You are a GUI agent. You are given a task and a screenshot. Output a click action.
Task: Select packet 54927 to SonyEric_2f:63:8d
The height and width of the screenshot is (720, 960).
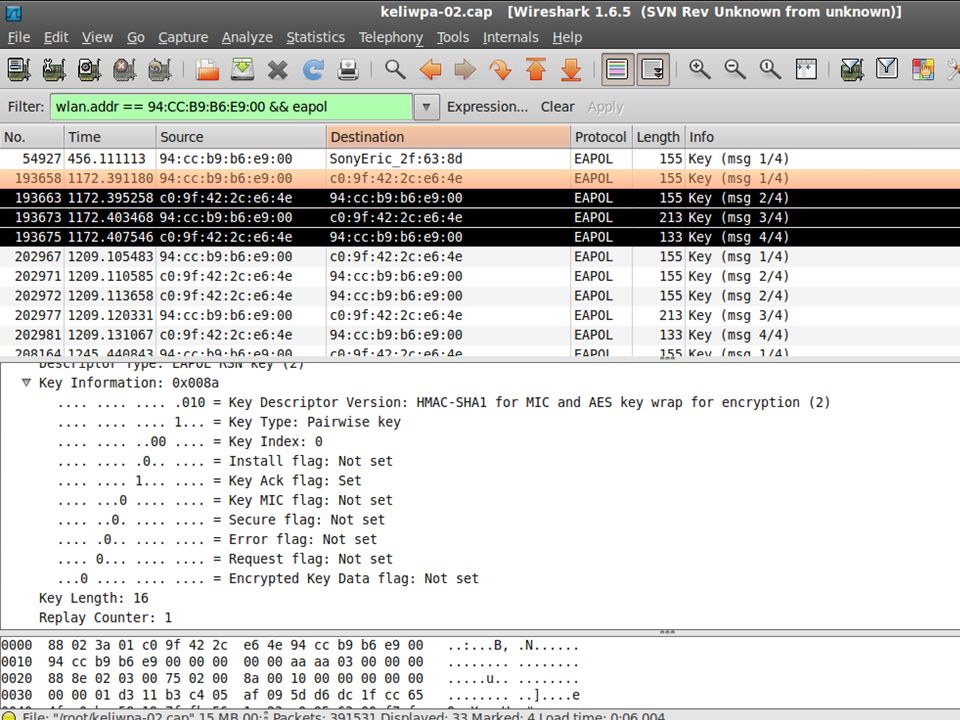pyautogui.click(x=480, y=159)
